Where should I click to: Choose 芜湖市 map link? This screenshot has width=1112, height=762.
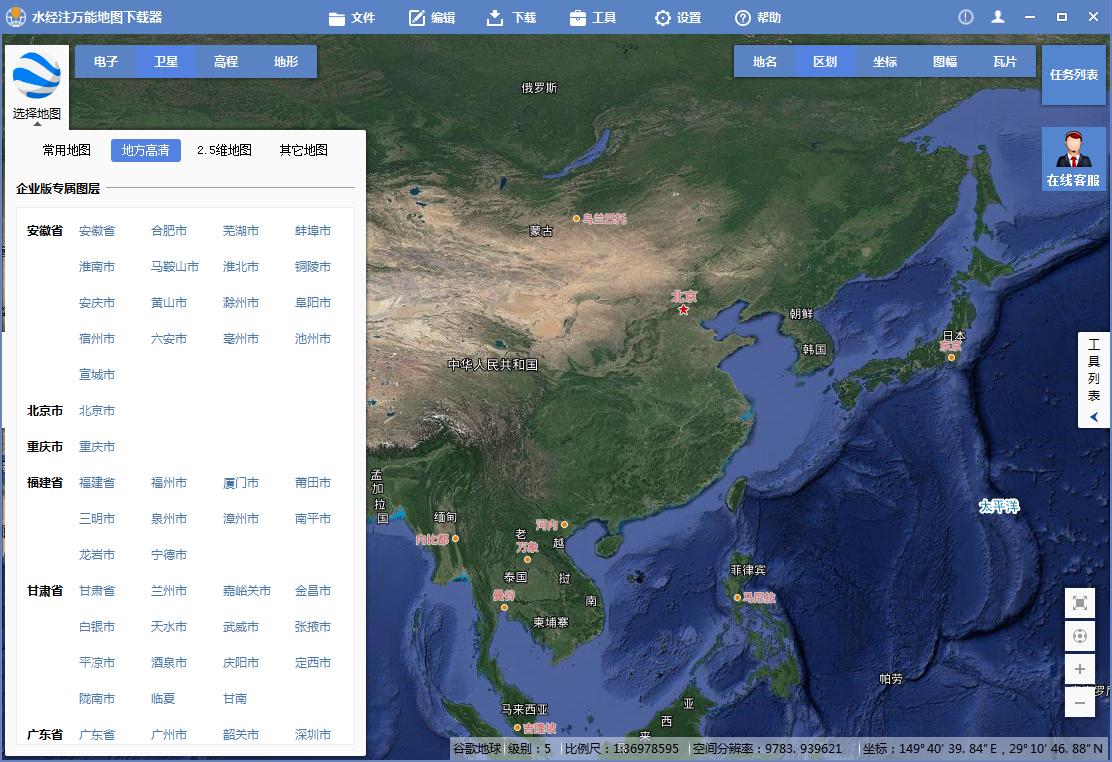click(x=240, y=231)
